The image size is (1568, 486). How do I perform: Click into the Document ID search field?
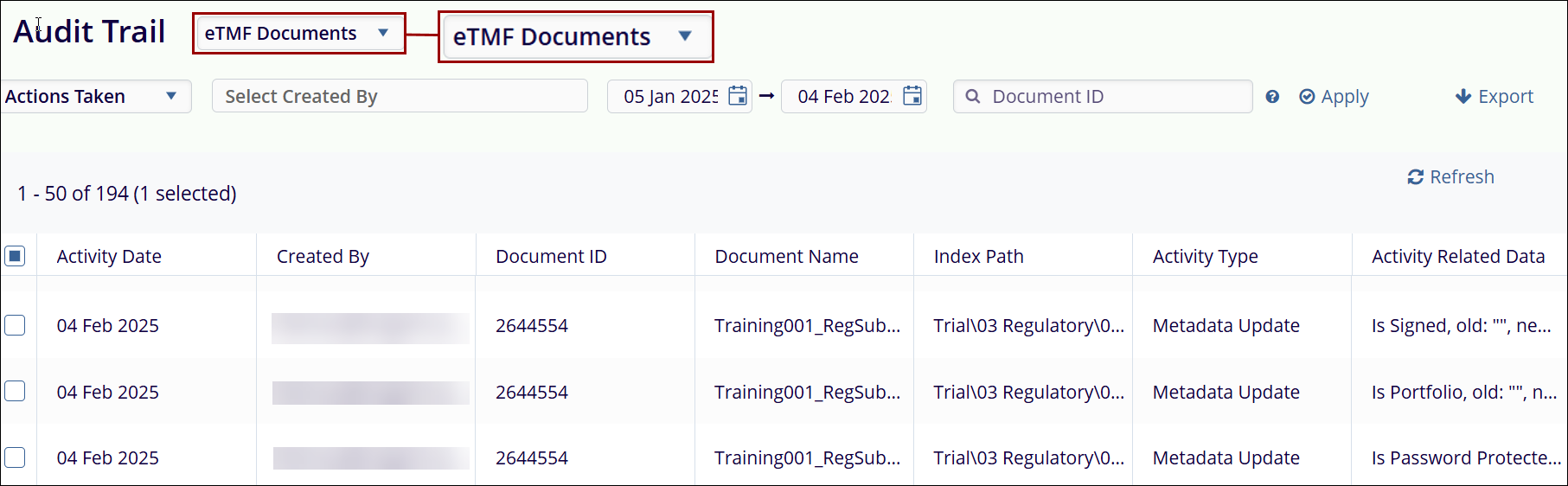pos(1116,97)
